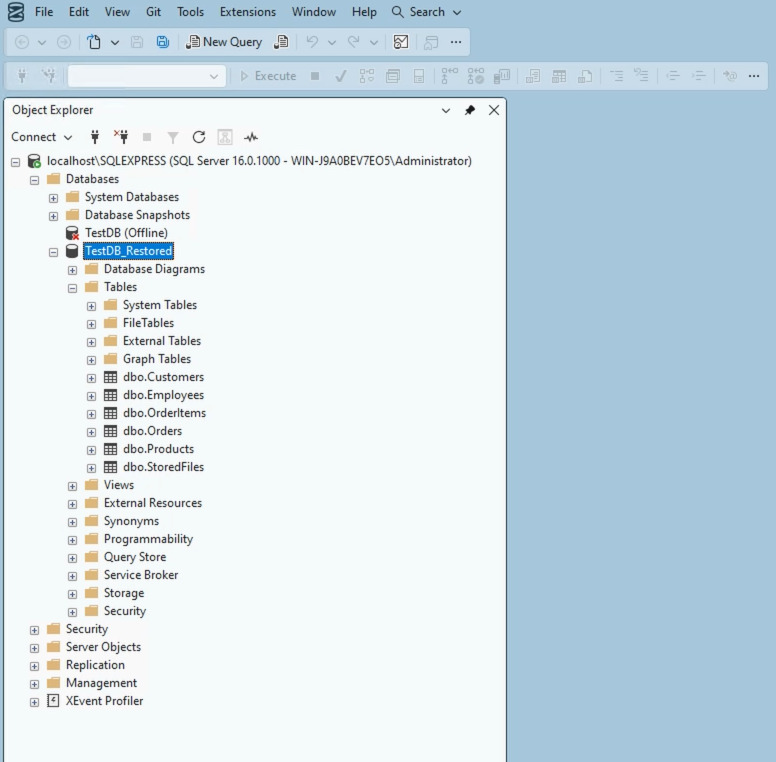This screenshot has width=776, height=762.
Task: Click the Redo arrow icon
Action: [x=353, y=42]
